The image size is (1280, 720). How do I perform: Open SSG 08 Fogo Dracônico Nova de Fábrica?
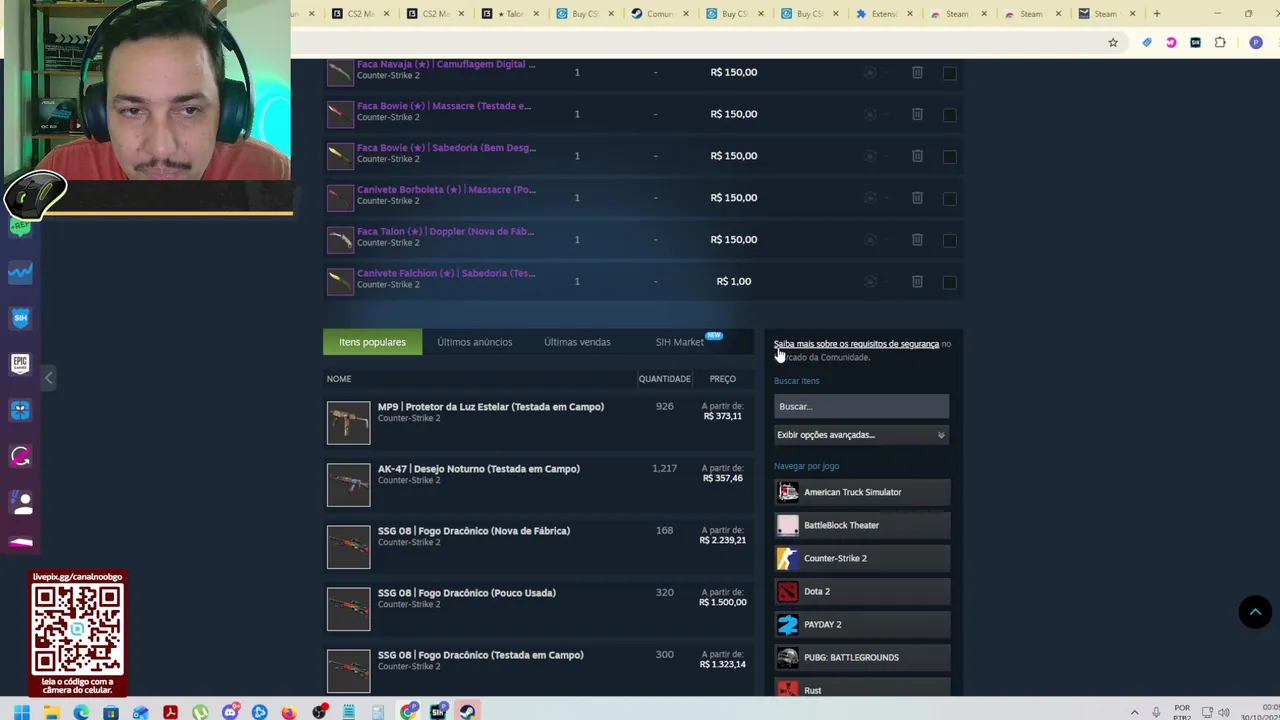(473, 531)
